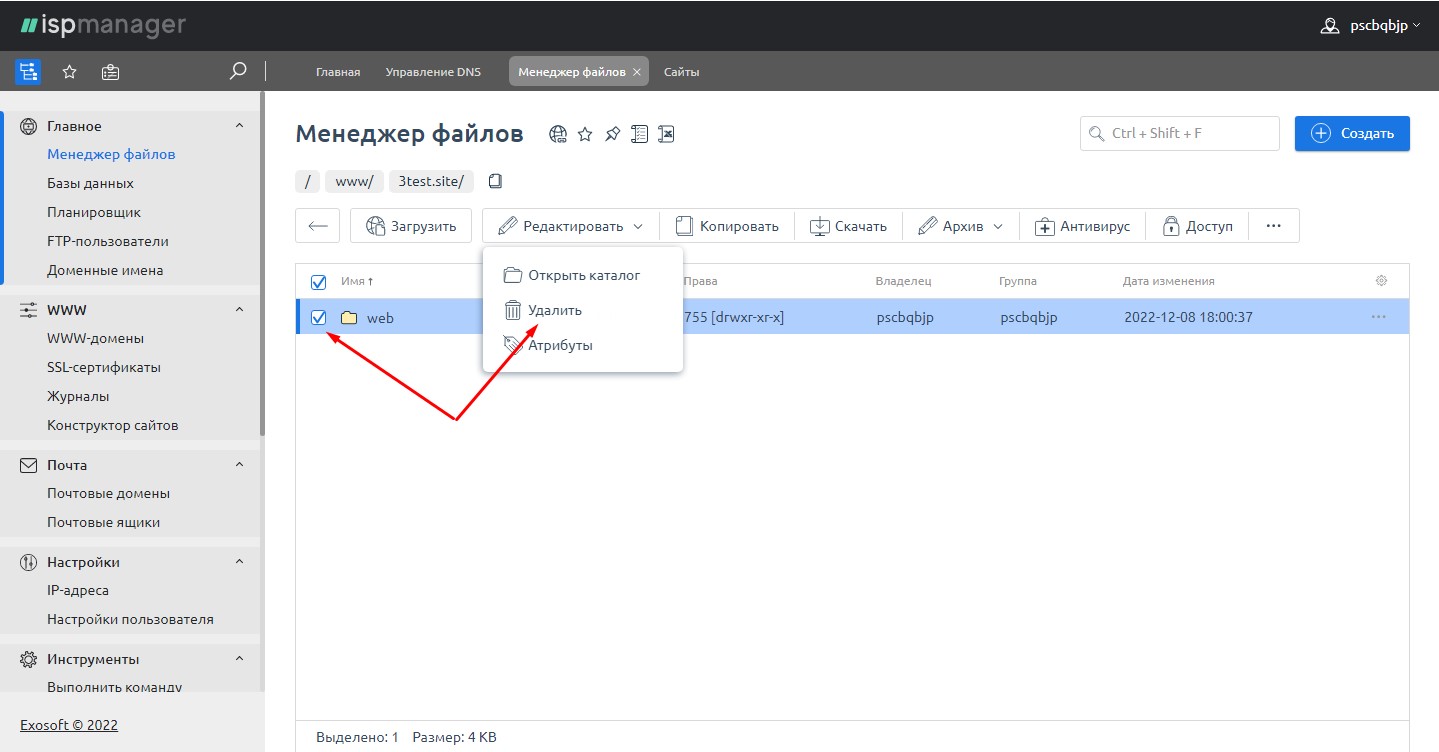Click the search magnifier in top bar

[238, 71]
